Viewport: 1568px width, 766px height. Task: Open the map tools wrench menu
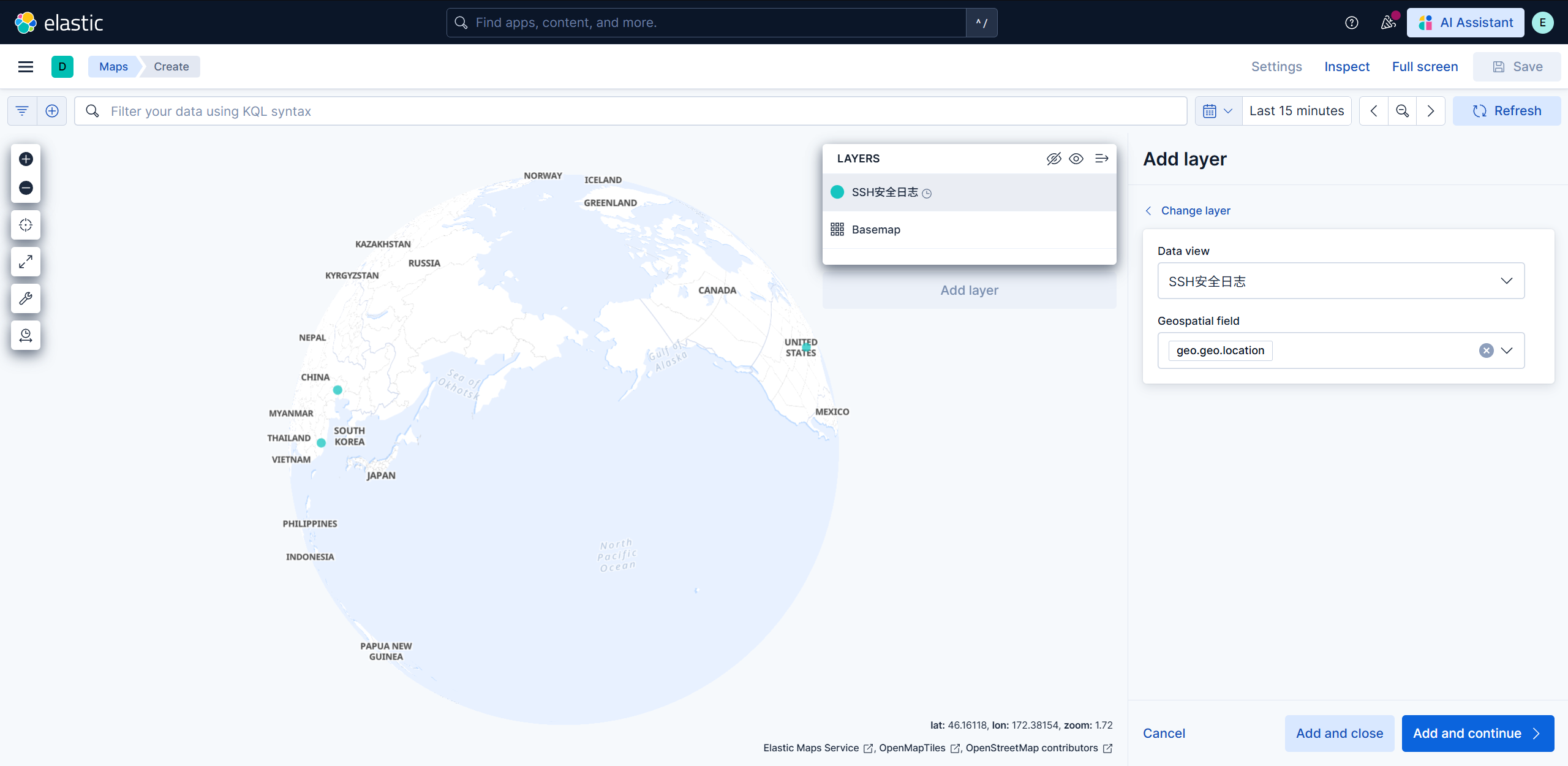point(26,298)
